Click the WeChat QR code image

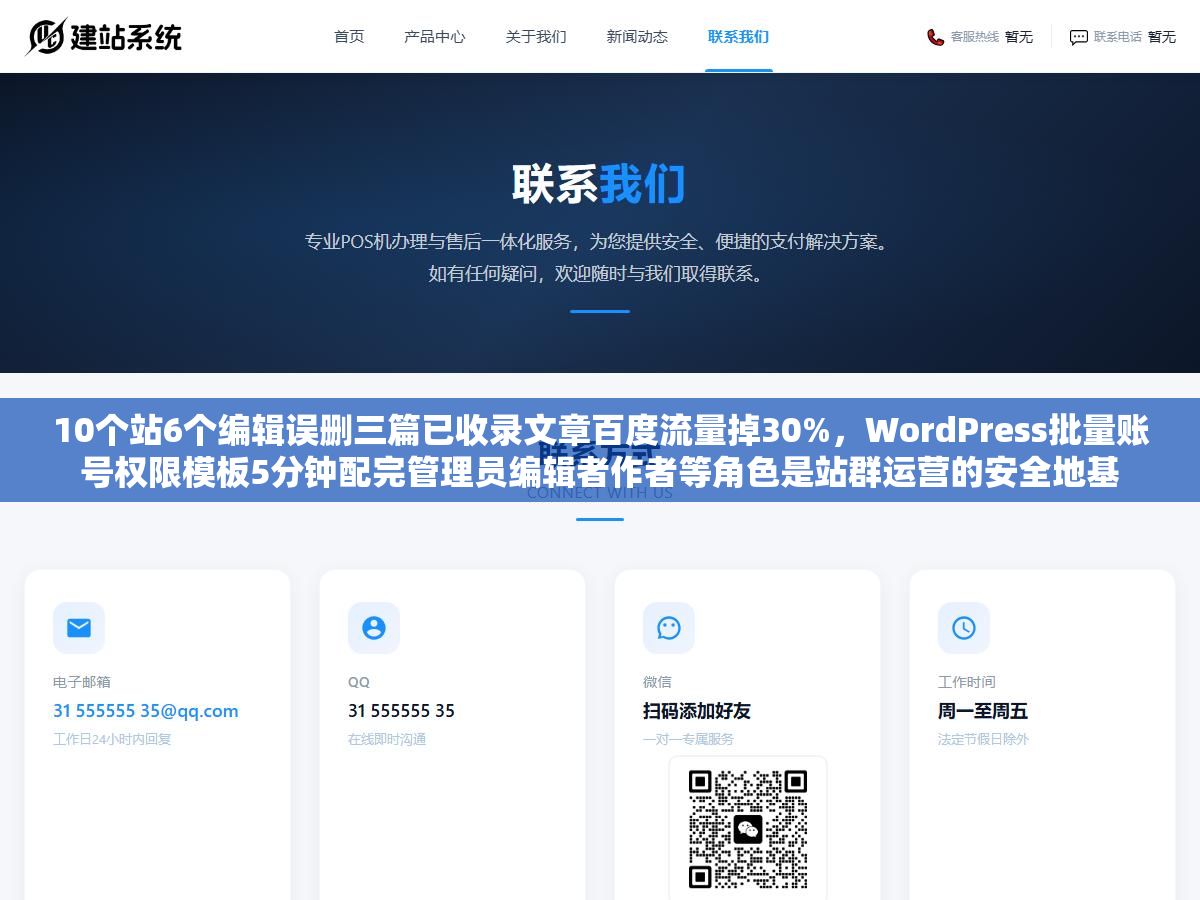click(748, 829)
